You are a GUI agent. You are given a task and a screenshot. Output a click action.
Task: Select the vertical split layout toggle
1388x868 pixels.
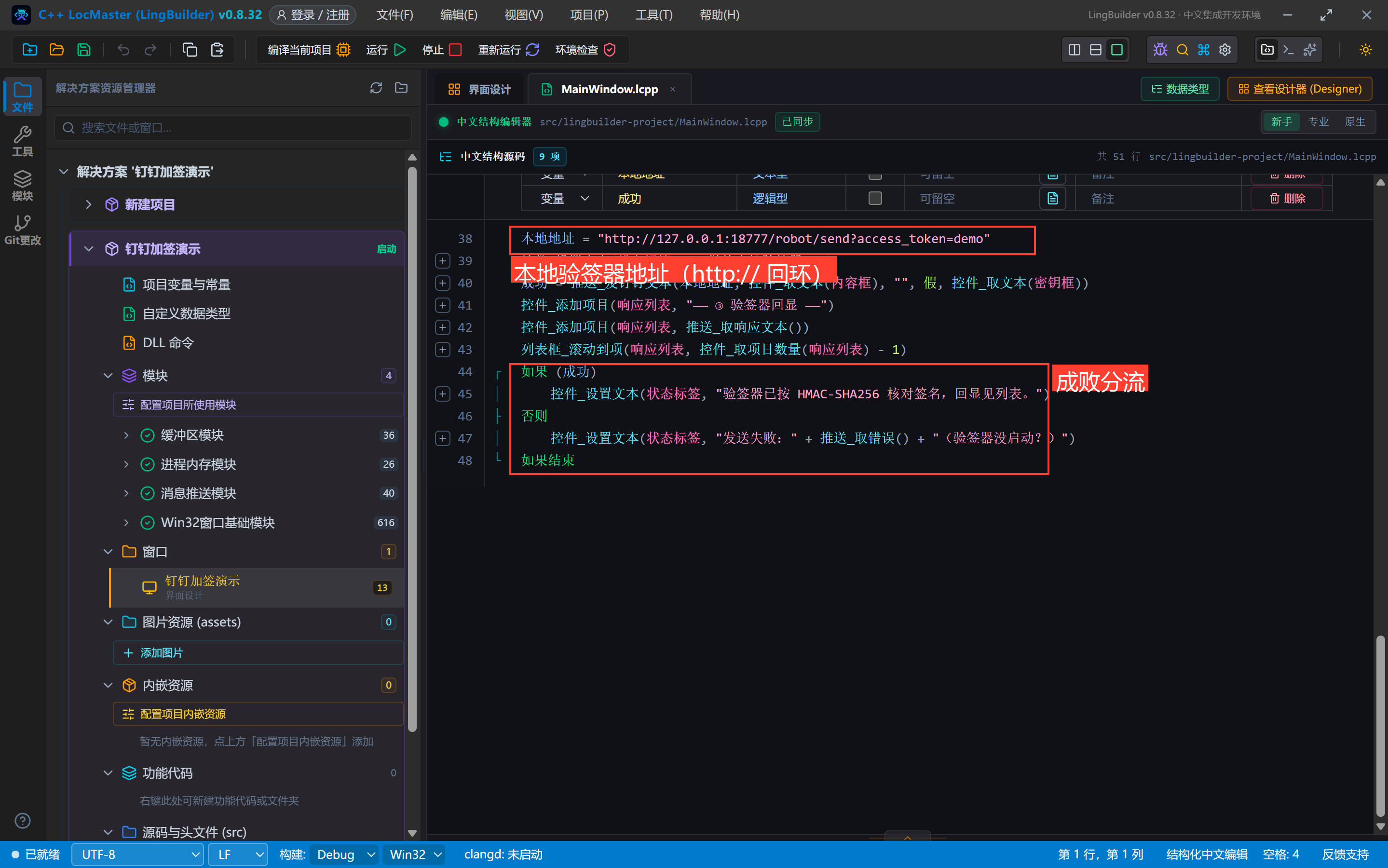[1074, 50]
